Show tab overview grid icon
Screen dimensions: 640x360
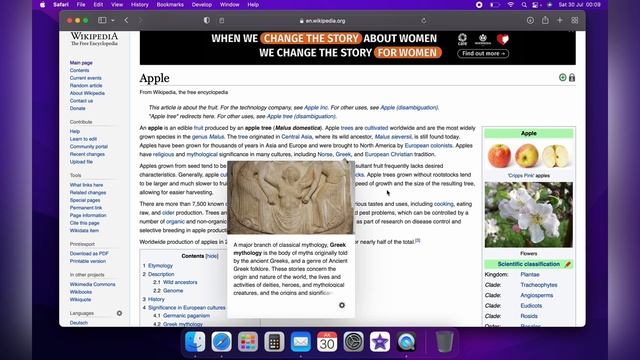pos(575,20)
